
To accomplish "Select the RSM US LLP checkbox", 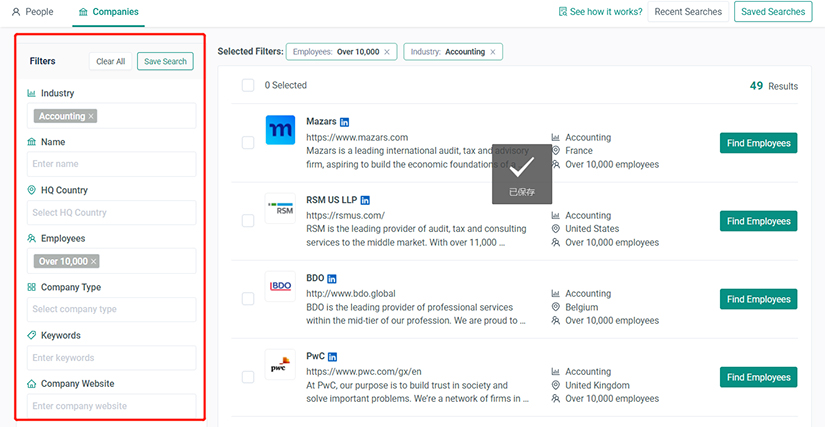I will tap(248, 221).
